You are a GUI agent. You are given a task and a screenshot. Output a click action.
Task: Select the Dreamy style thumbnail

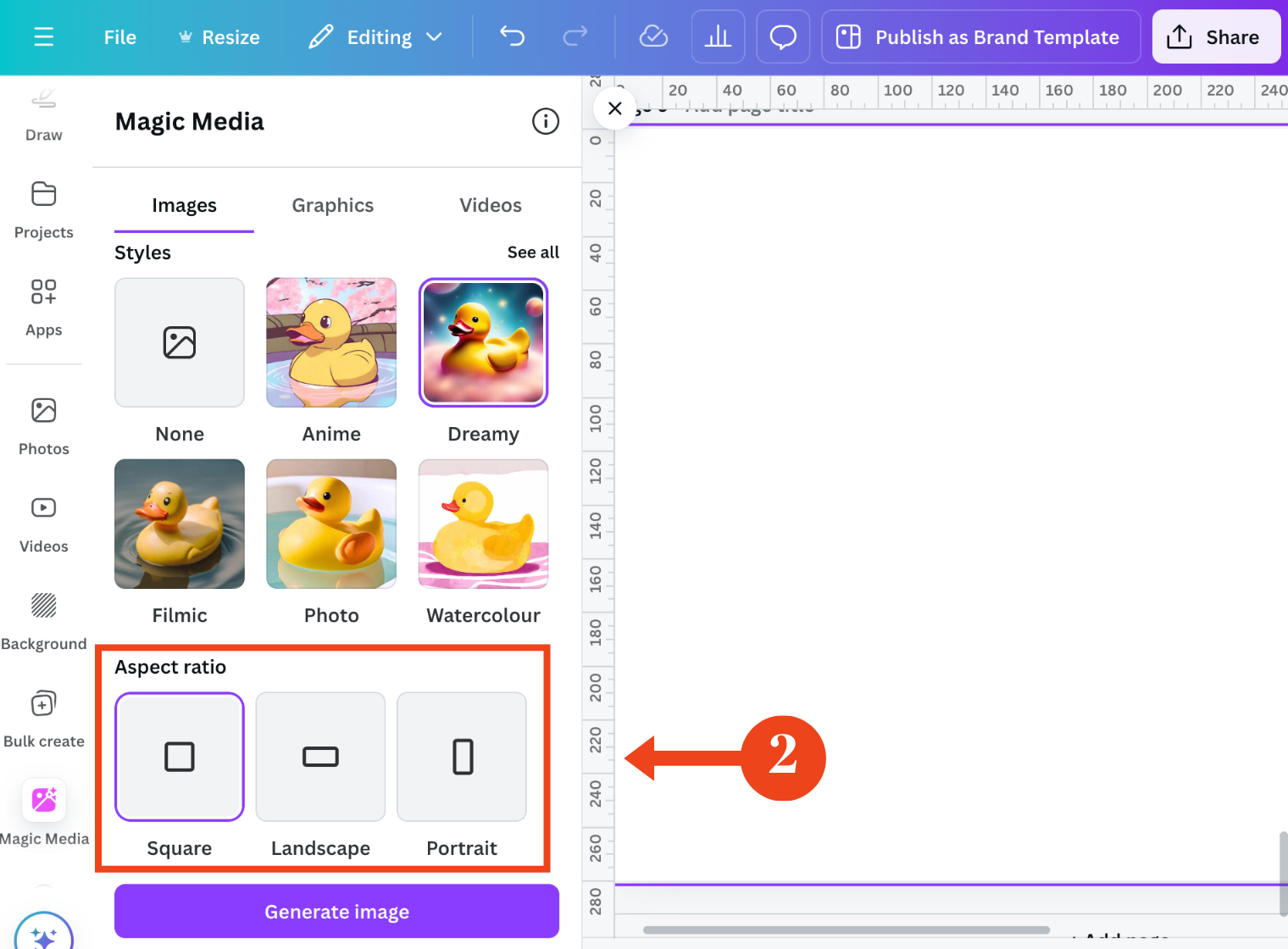coord(484,342)
